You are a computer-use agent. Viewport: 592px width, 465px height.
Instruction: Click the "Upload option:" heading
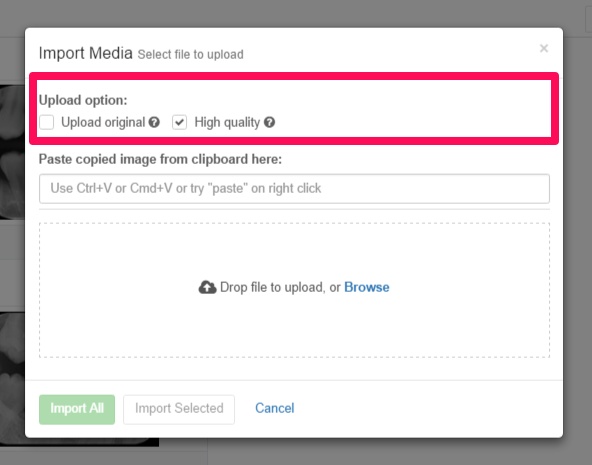[83, 100]
